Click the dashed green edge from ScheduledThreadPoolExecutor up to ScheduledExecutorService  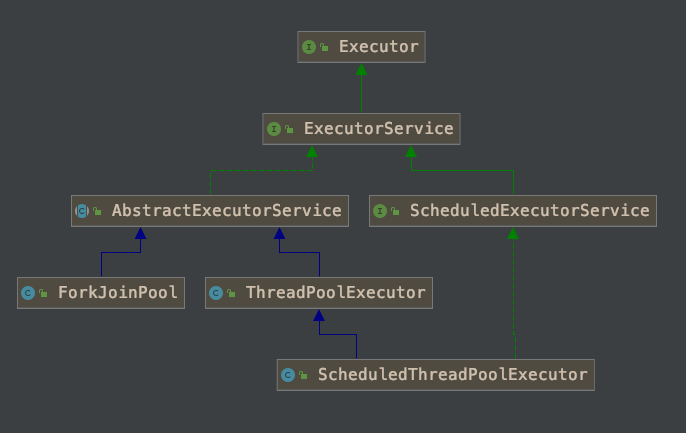[x=513, y=293]
